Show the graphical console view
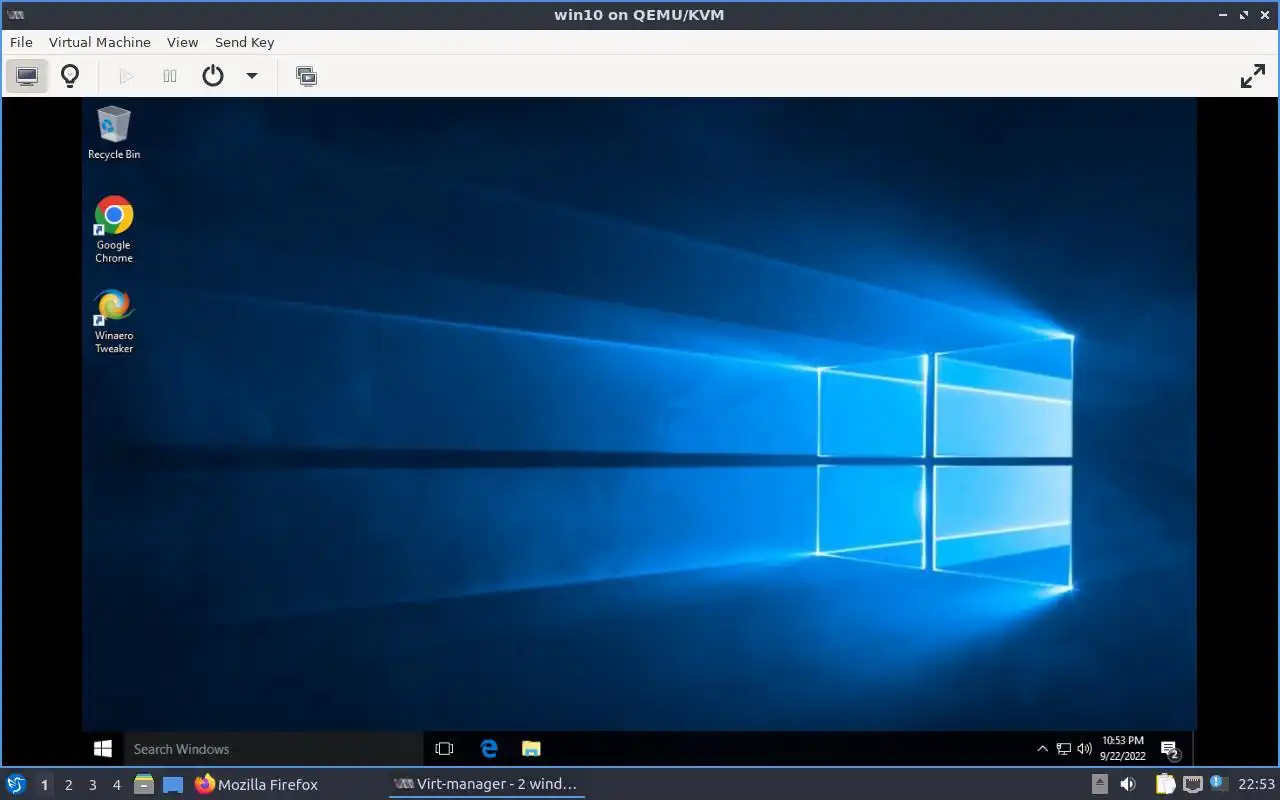The image size is (1280, 800). tap(27, 76)
